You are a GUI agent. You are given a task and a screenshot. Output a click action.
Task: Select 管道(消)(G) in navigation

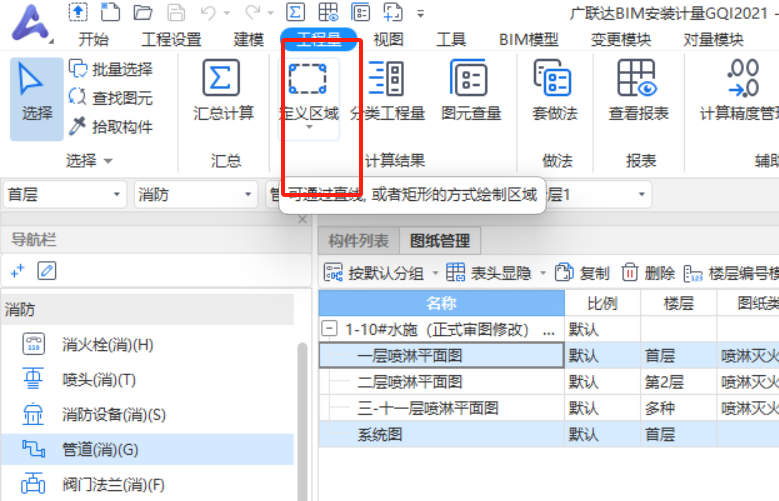click(148, 449)
